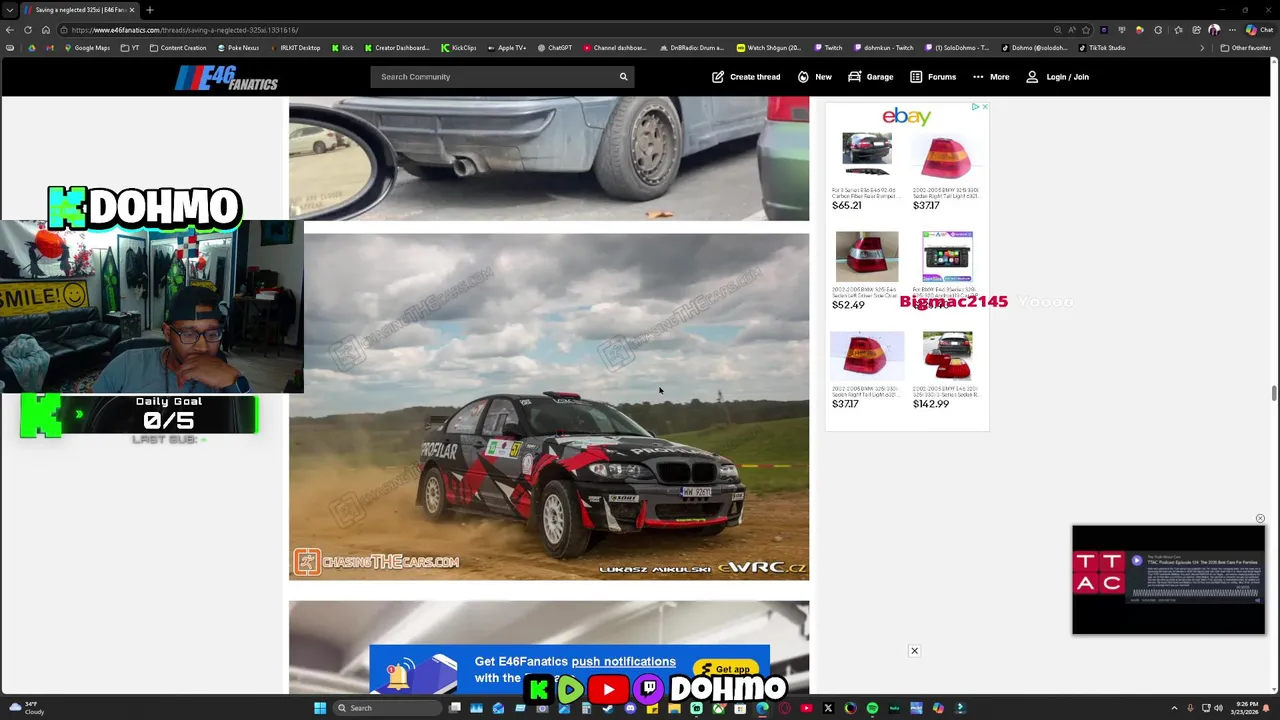Close the eBay ad with its X
This screenshot has height=720, width=1280.
tap(984, 106)
